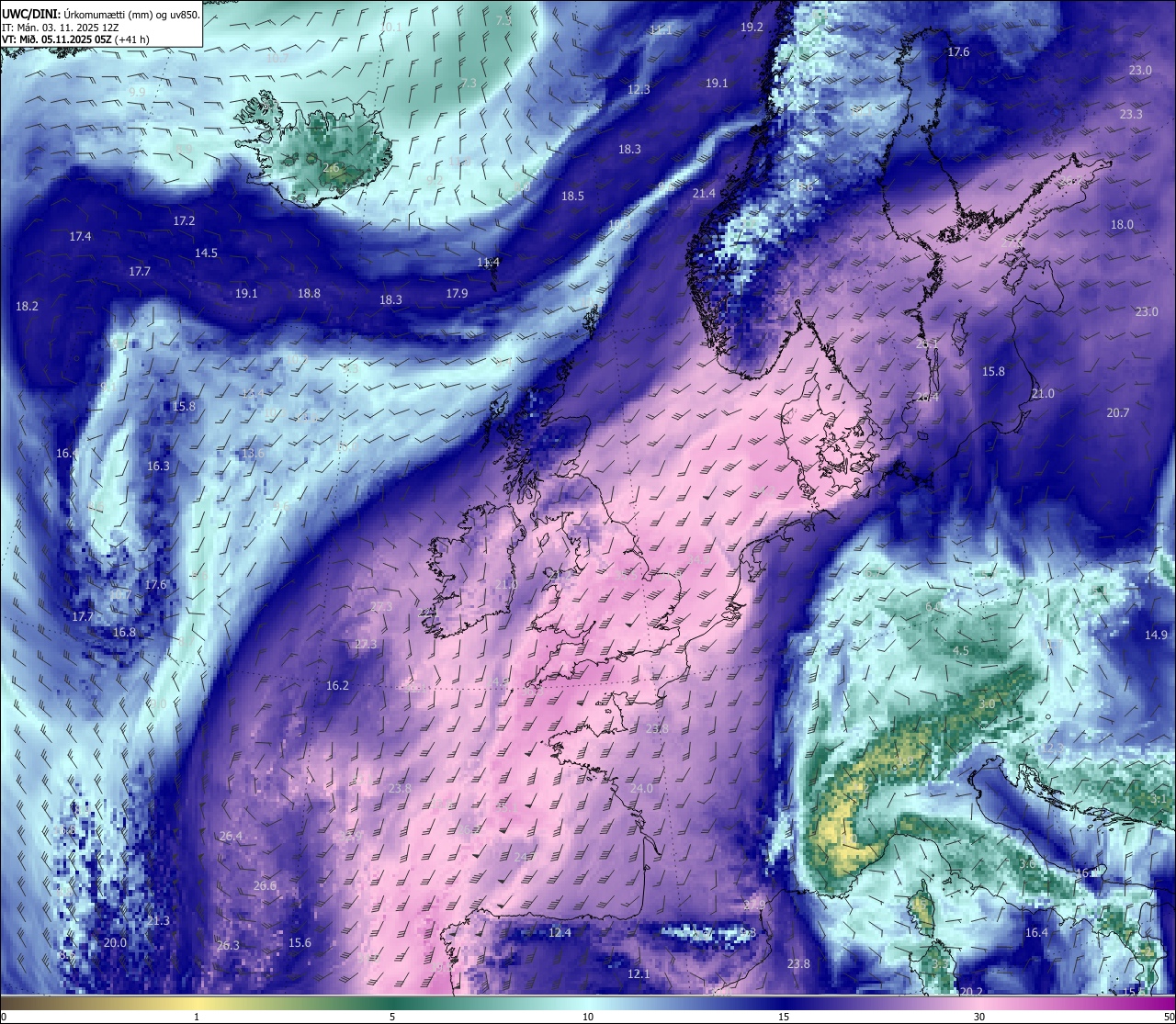
Task: Click the 20.7 value label
Action: coord(1117,413)
